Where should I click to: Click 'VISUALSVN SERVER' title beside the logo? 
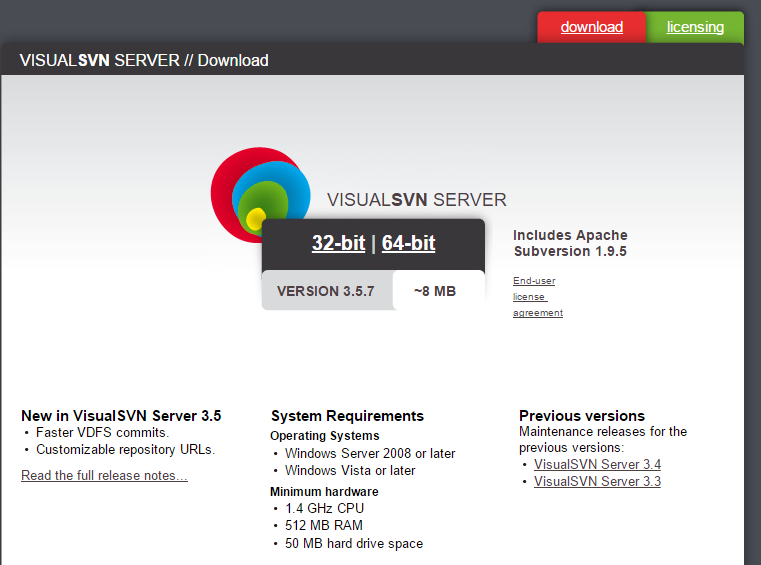click(416, 200)
